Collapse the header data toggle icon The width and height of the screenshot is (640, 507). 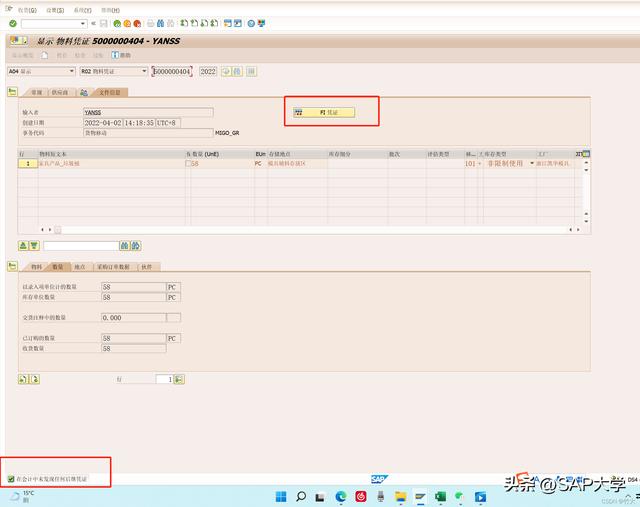pos(12,91)
